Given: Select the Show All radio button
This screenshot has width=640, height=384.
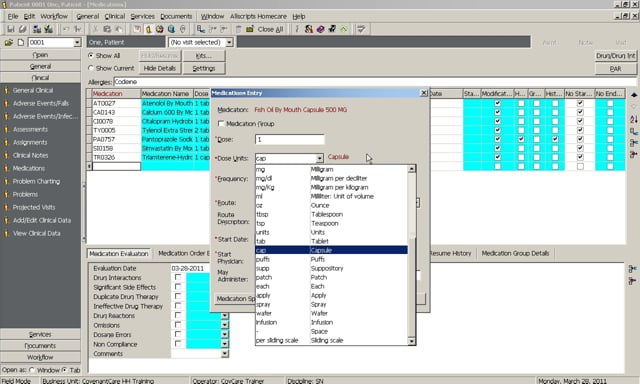Looking at the screenshot, I should pyautogui.click(x=91, y=55).
